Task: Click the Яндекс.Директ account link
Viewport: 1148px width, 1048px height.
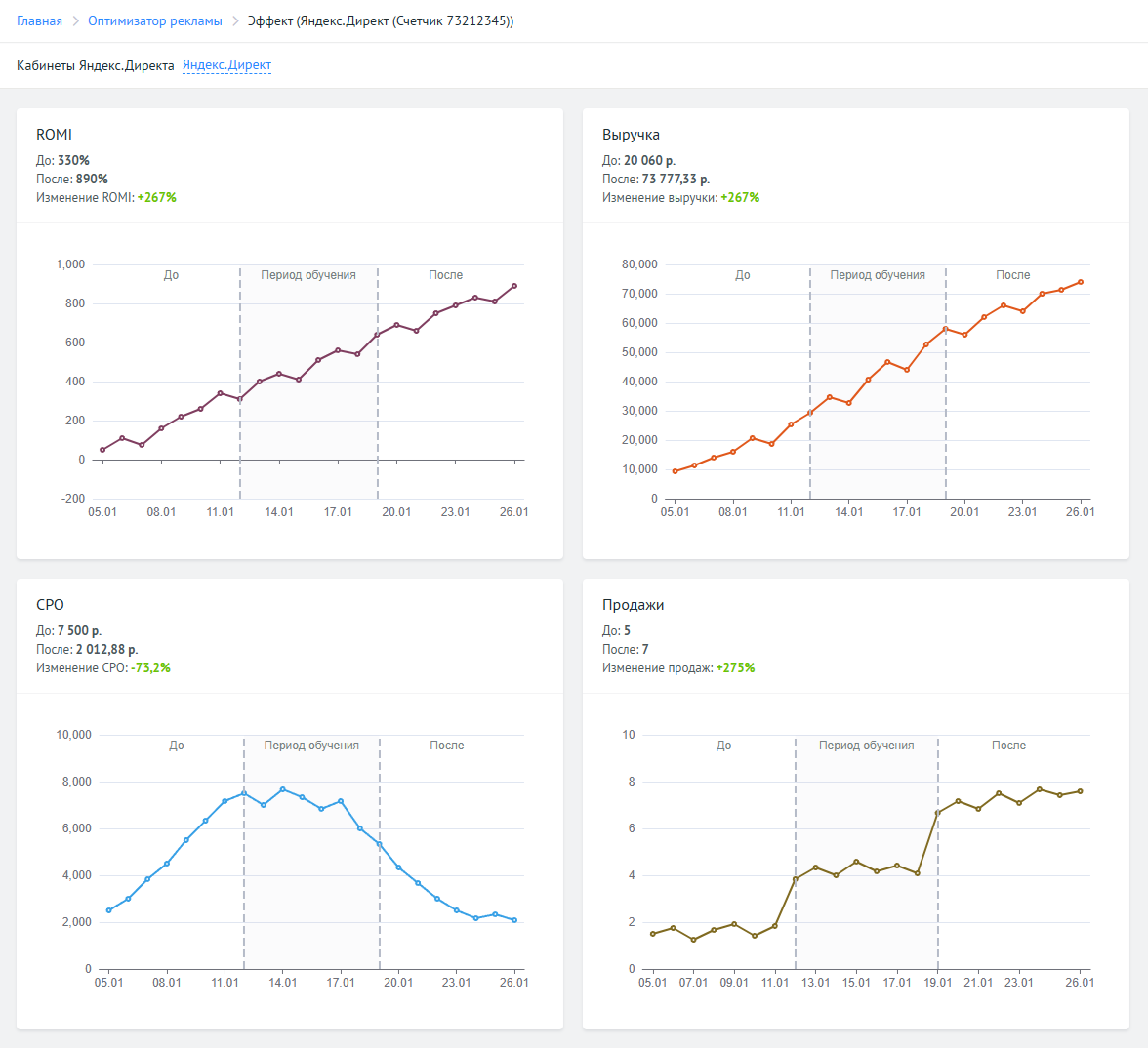Action: point(226,65)
